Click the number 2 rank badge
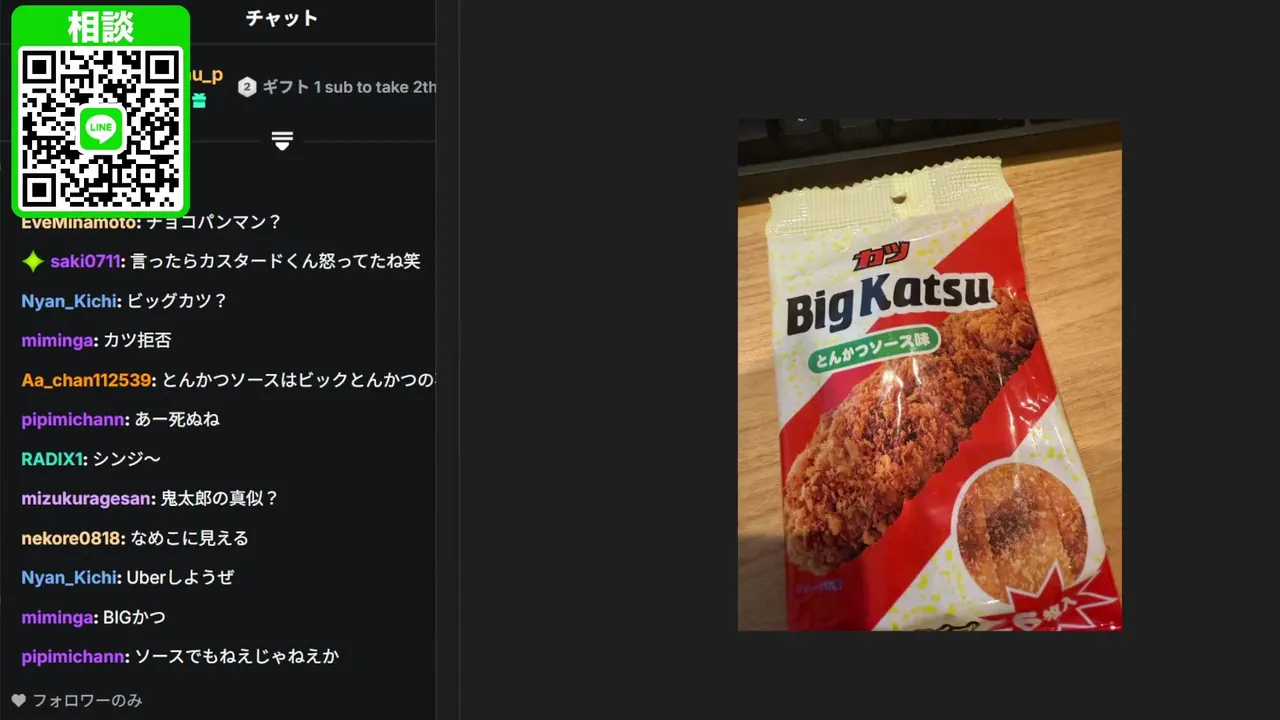The image size is (1280, 720). pos(247,87)
